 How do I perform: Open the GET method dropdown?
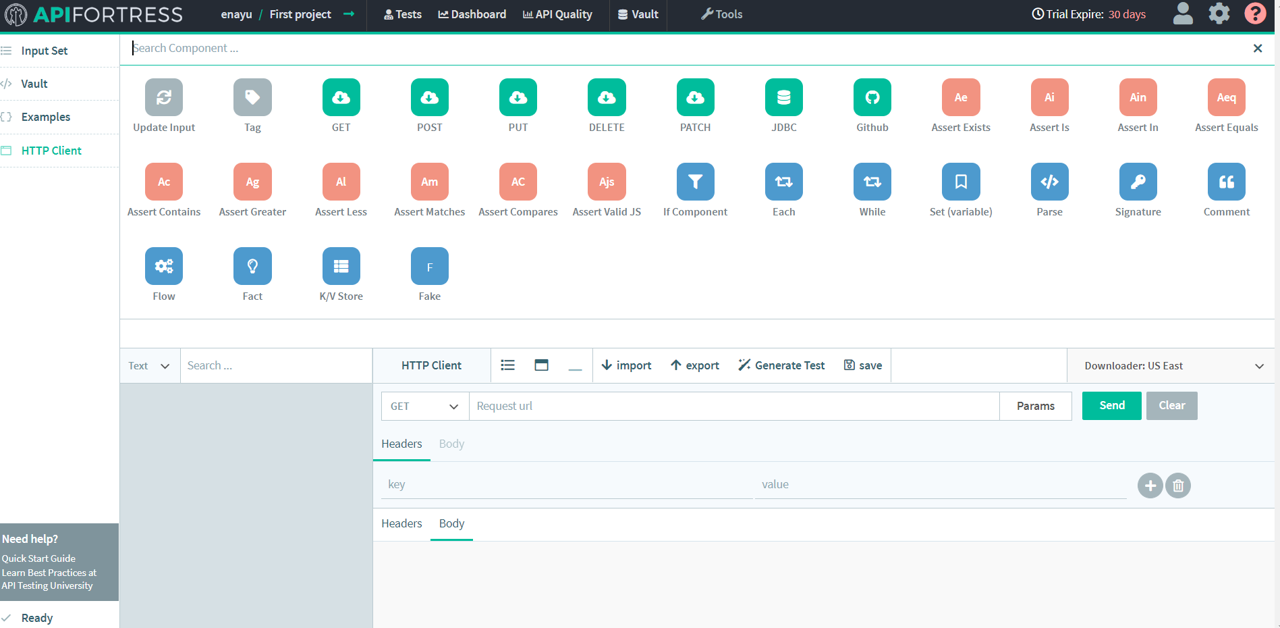click(x=425, y=406)
